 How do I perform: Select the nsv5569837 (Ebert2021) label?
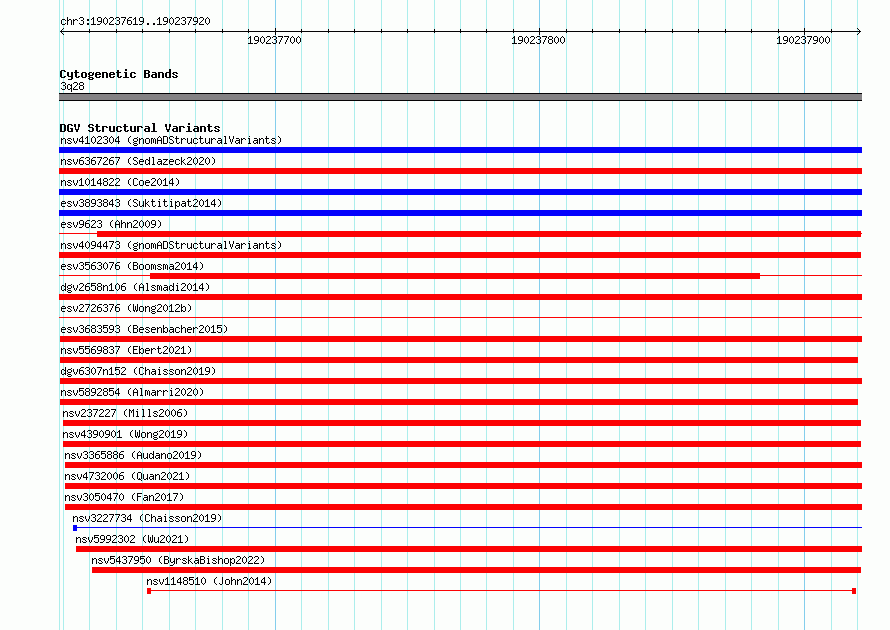point(126,350)
